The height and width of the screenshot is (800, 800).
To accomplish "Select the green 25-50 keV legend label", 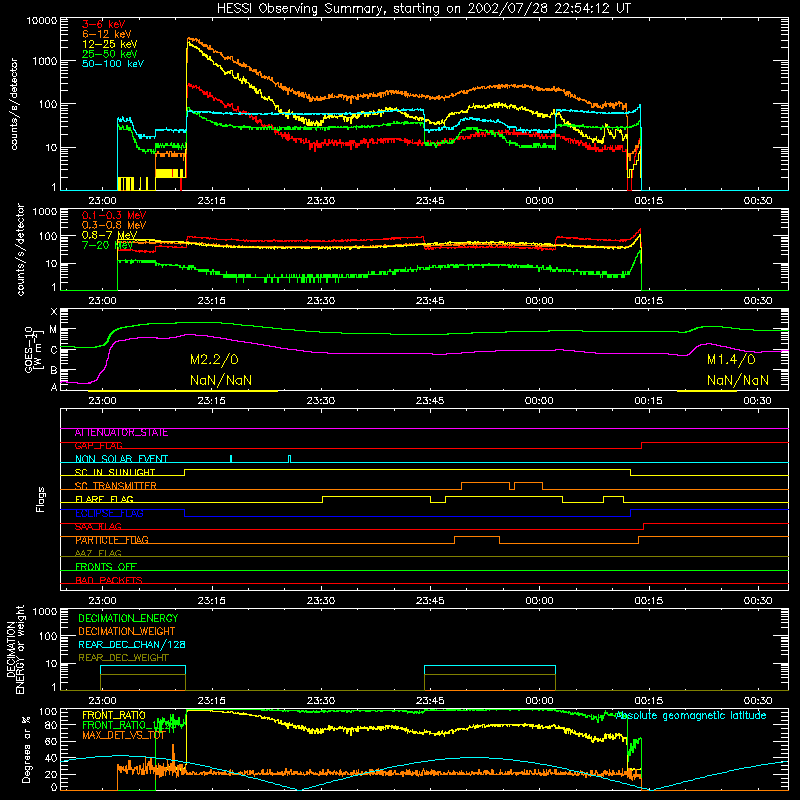I will (110, 54).
